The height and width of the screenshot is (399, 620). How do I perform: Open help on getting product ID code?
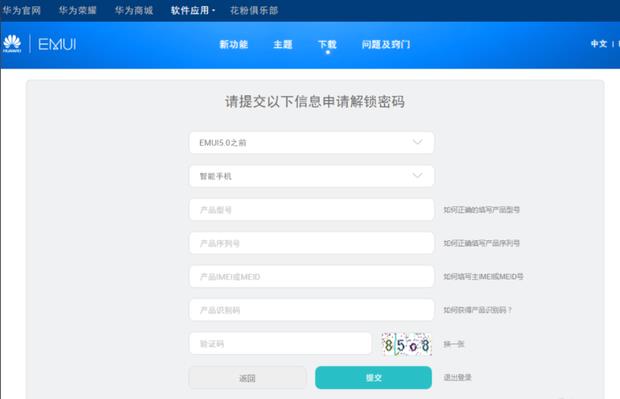478,310
